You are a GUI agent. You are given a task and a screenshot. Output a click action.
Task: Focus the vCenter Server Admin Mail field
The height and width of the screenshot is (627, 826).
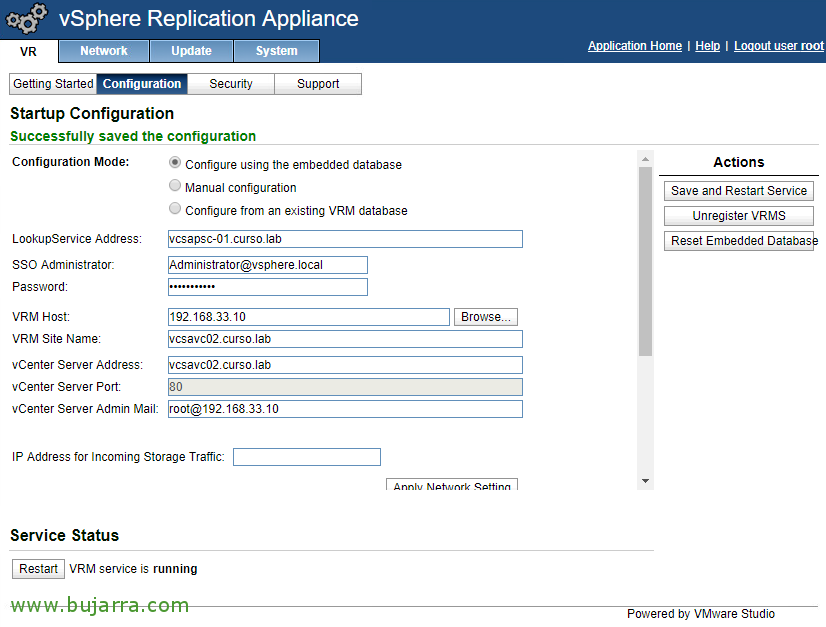point(345,409)
